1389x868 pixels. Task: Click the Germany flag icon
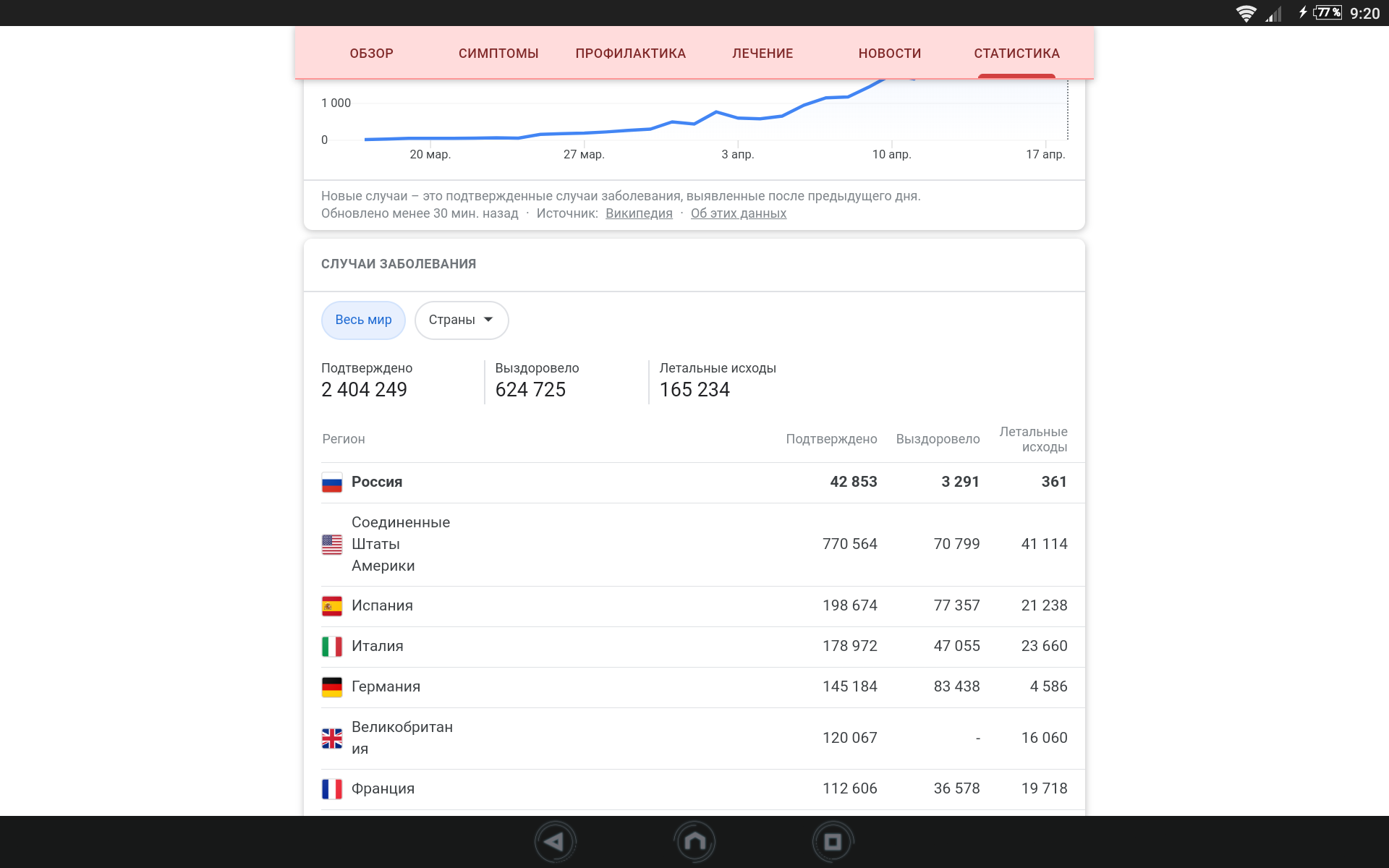point(332,687)
